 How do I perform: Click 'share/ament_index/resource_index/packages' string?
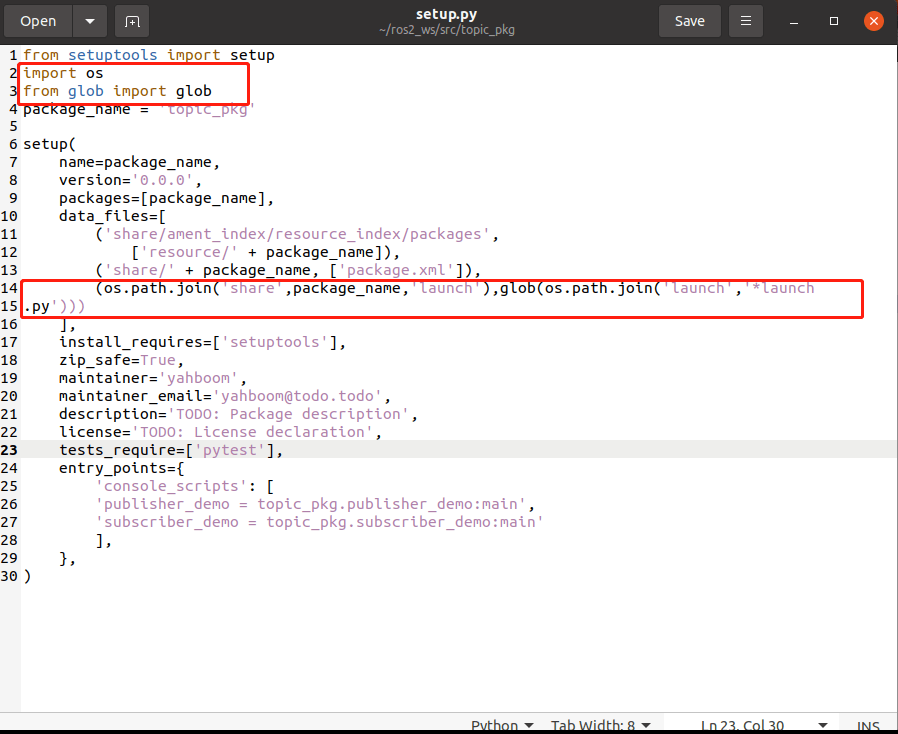297,234
